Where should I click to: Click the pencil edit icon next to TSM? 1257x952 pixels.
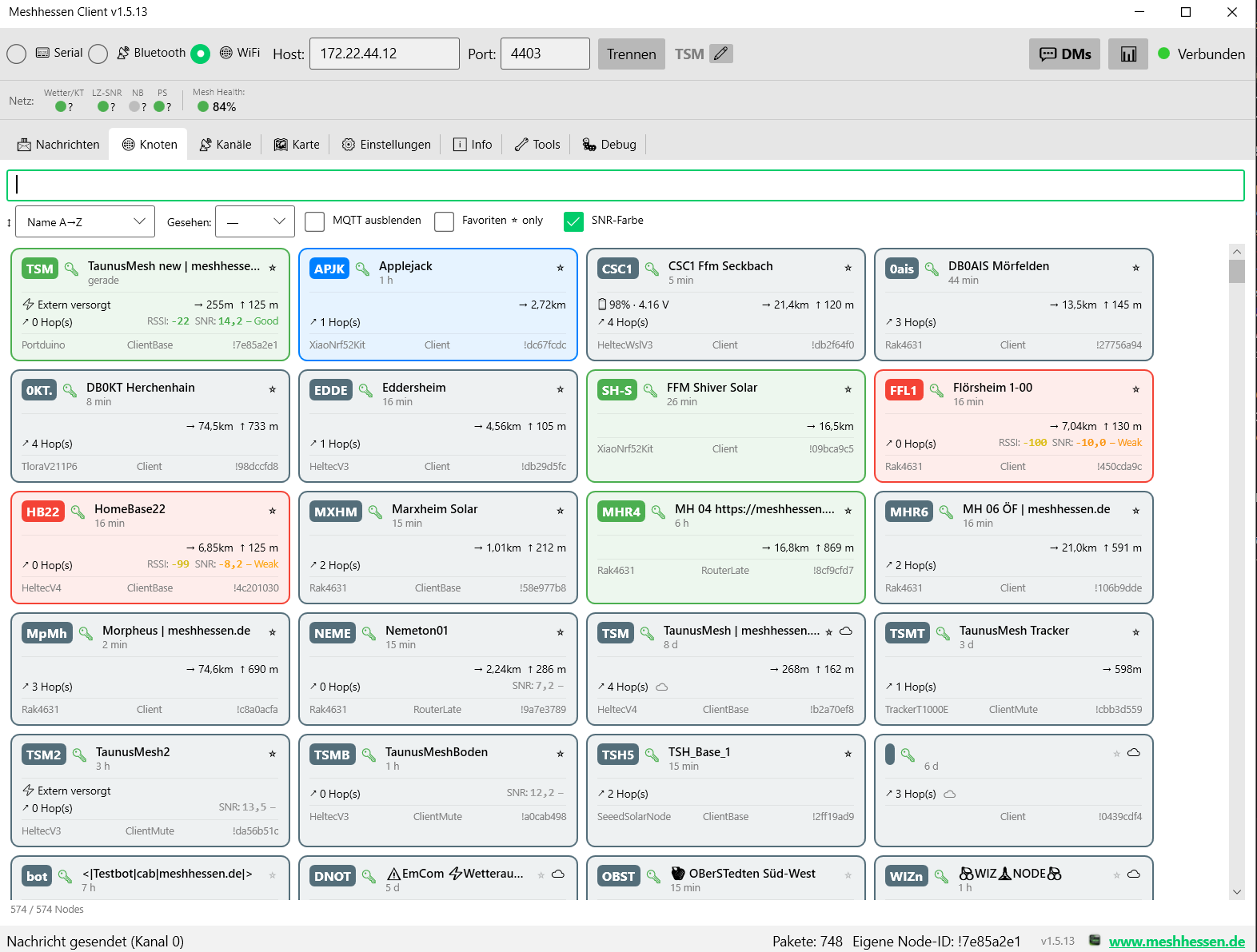[x=721, y=54]
